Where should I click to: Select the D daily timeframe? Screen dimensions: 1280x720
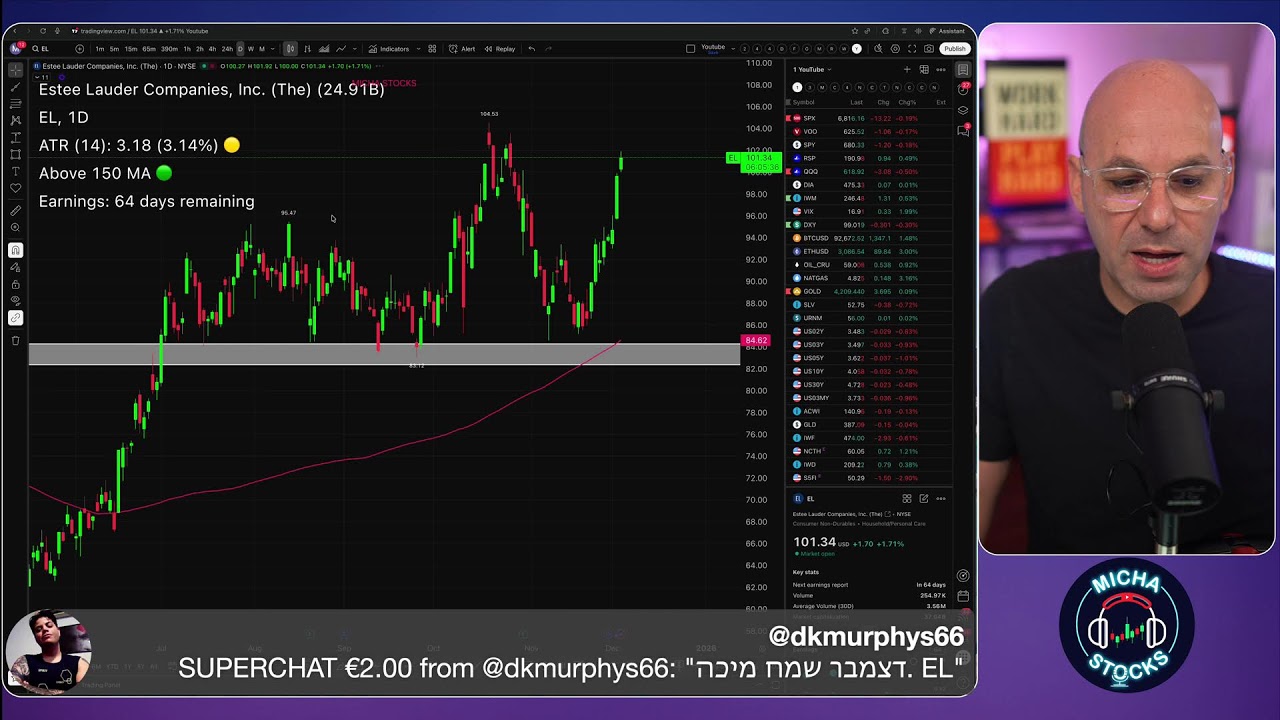point(240,49)
